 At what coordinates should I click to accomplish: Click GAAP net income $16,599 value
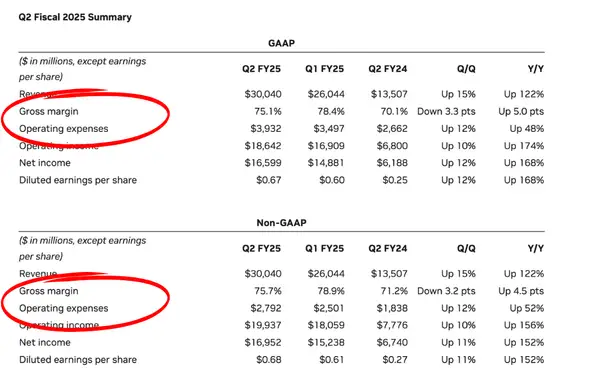tap(263, 163)
